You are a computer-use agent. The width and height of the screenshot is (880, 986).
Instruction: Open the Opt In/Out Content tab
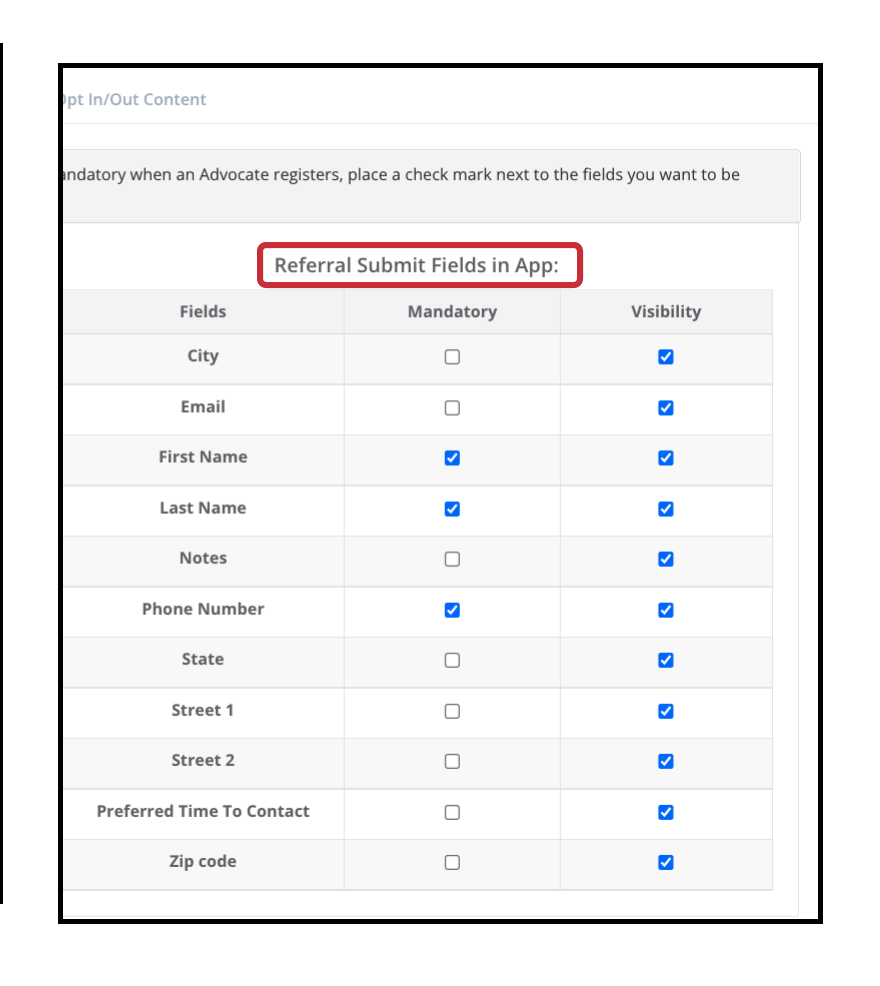[x=135, y=99]
